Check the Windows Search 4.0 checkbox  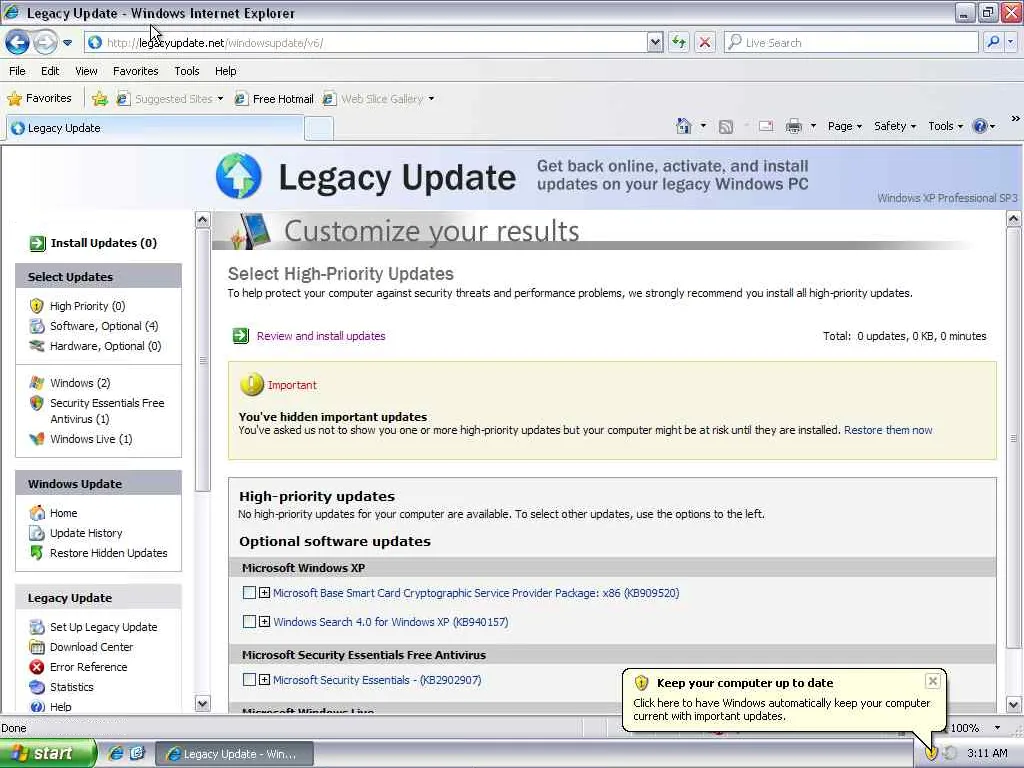249,621
